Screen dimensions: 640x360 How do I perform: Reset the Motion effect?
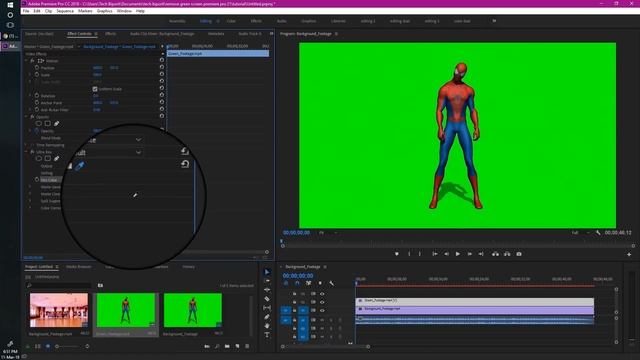tap(162, 60)
